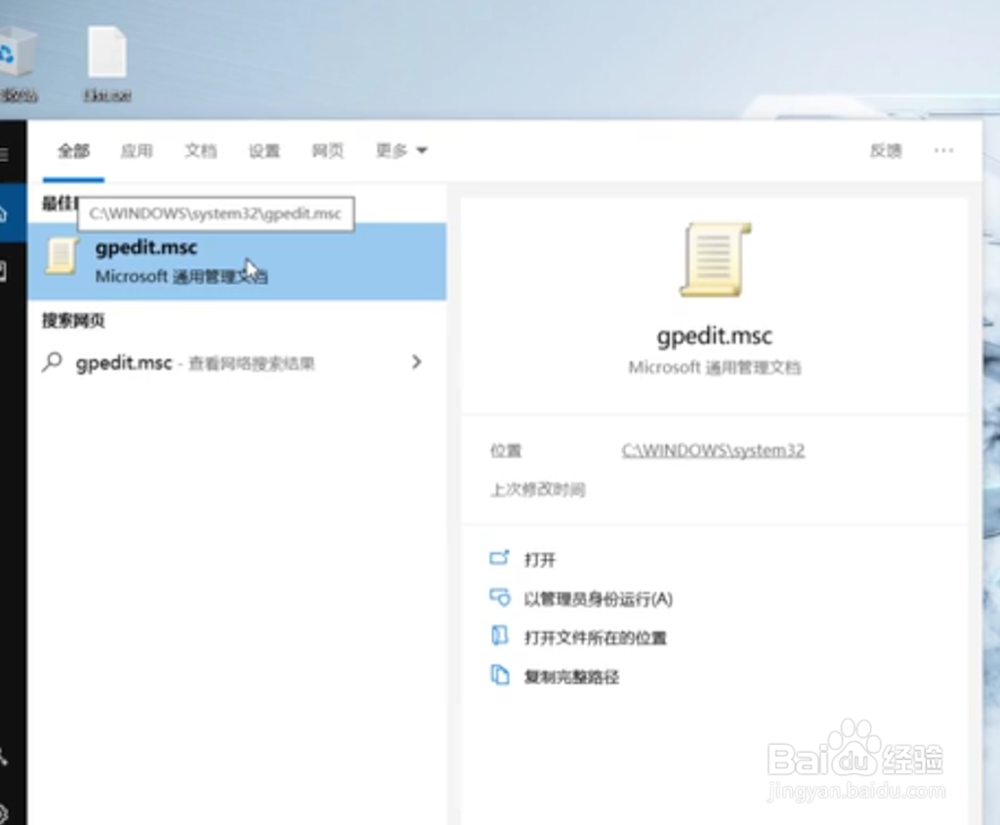This screenshot has height=825, width=1000.
Task: Click the gpedit.msc preview pane icon
Action: coord(714,258)
